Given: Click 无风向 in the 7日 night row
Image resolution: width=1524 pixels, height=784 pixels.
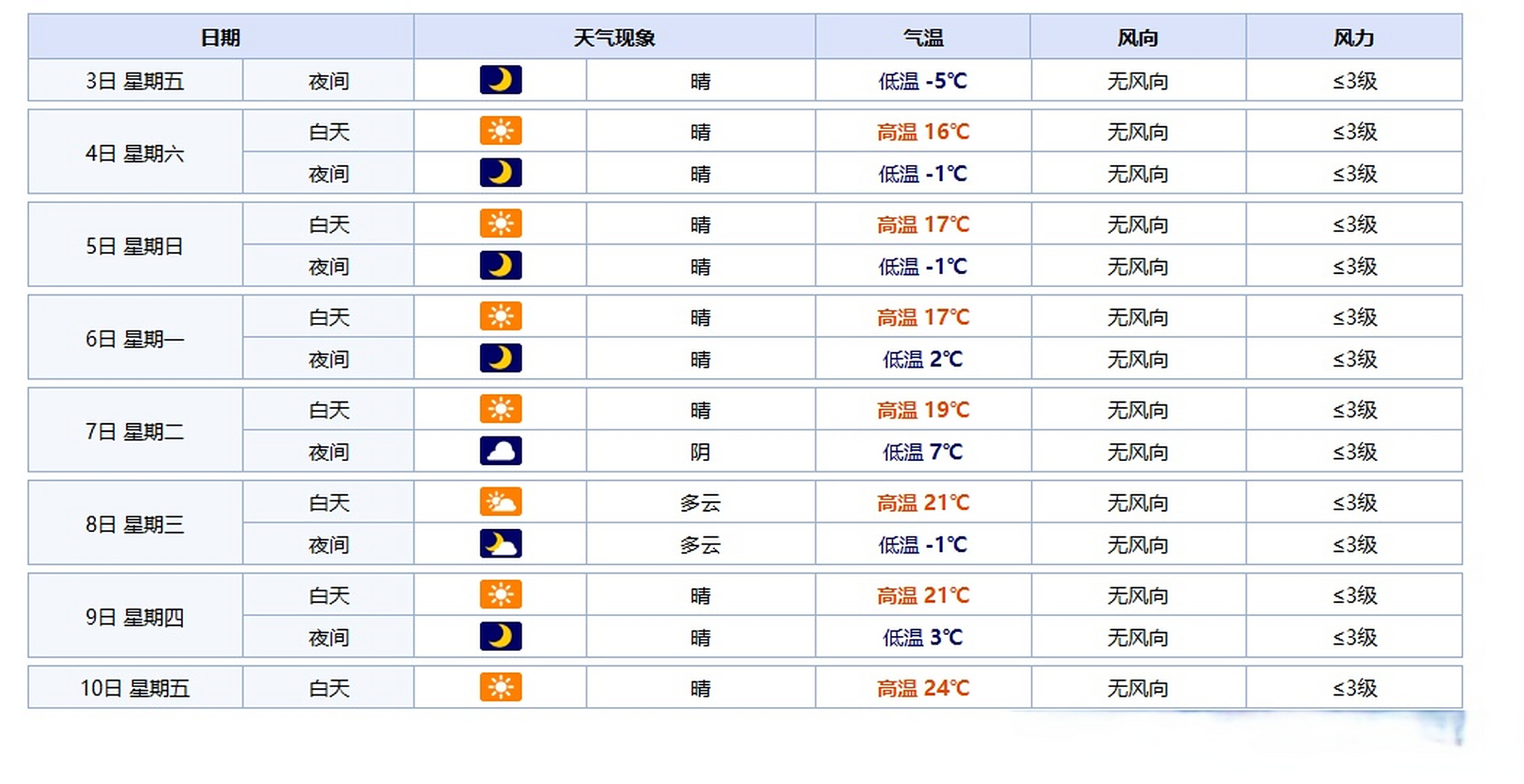Looking at the screenshot, I should pyautogui.click(x=1138, y=452).
